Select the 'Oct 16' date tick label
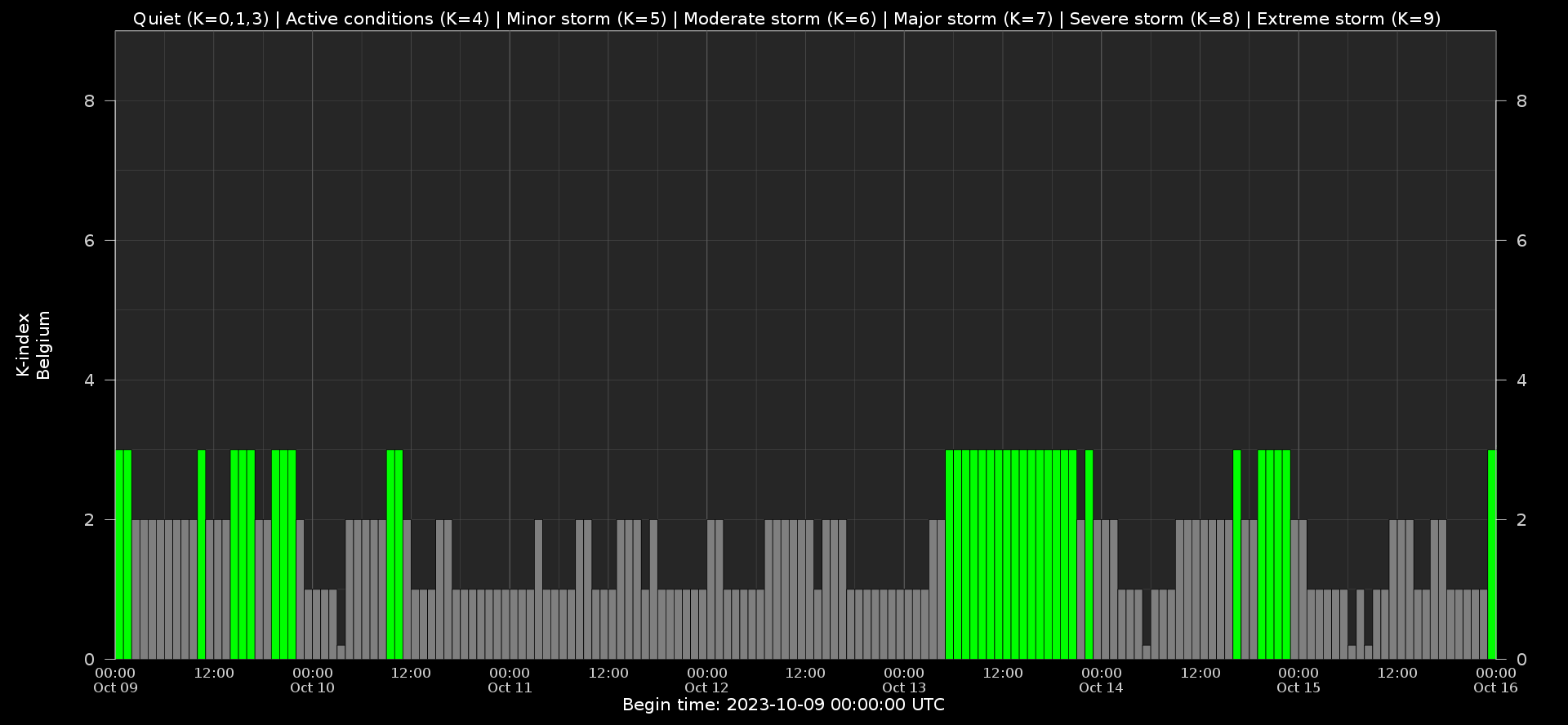The image size is (1568, 725). [x=1495, y=687]
